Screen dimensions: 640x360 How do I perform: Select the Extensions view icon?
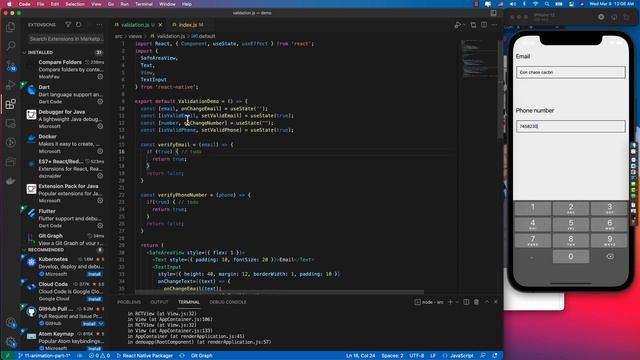11,104
